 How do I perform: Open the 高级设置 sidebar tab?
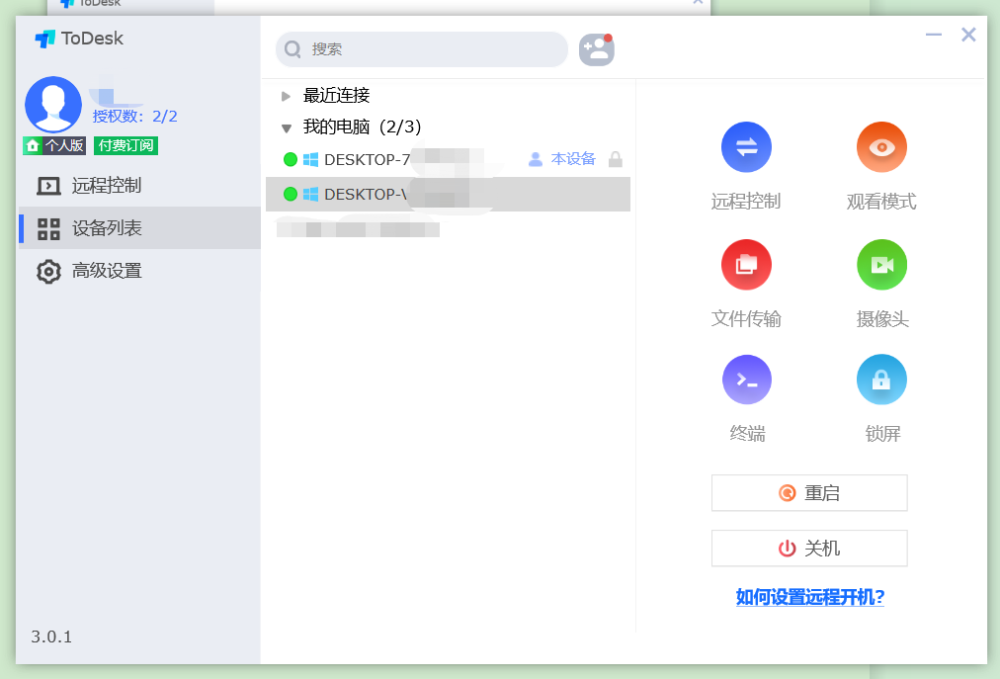[139, 271]
